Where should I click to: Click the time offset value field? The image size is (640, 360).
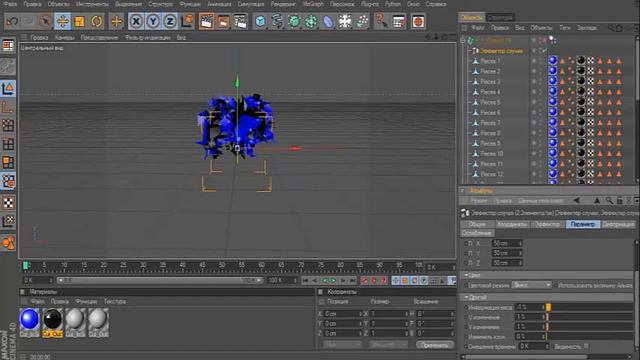(533, 346)
